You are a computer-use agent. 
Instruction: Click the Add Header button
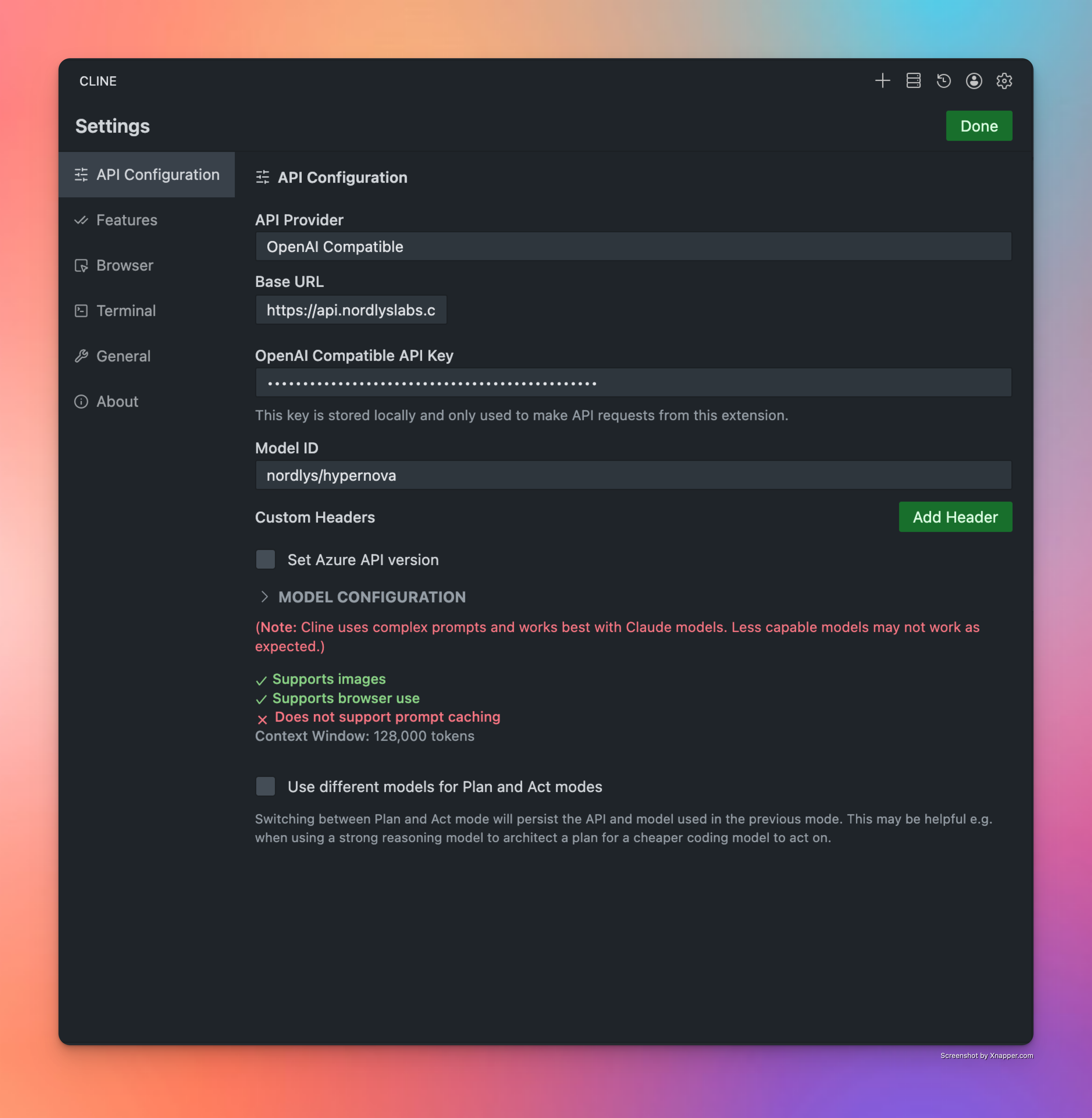coord(955,517)
